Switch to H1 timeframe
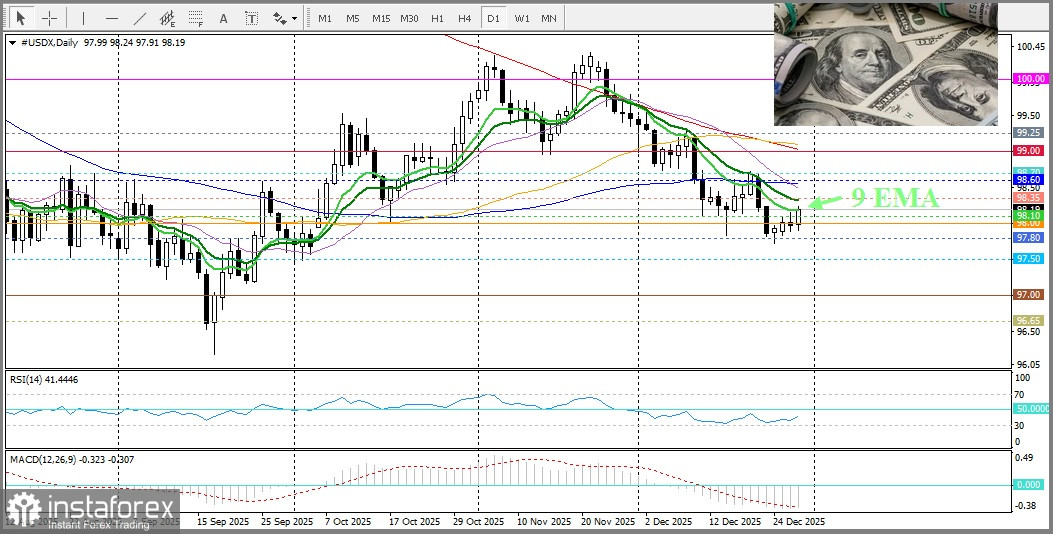 coord(437,18)
